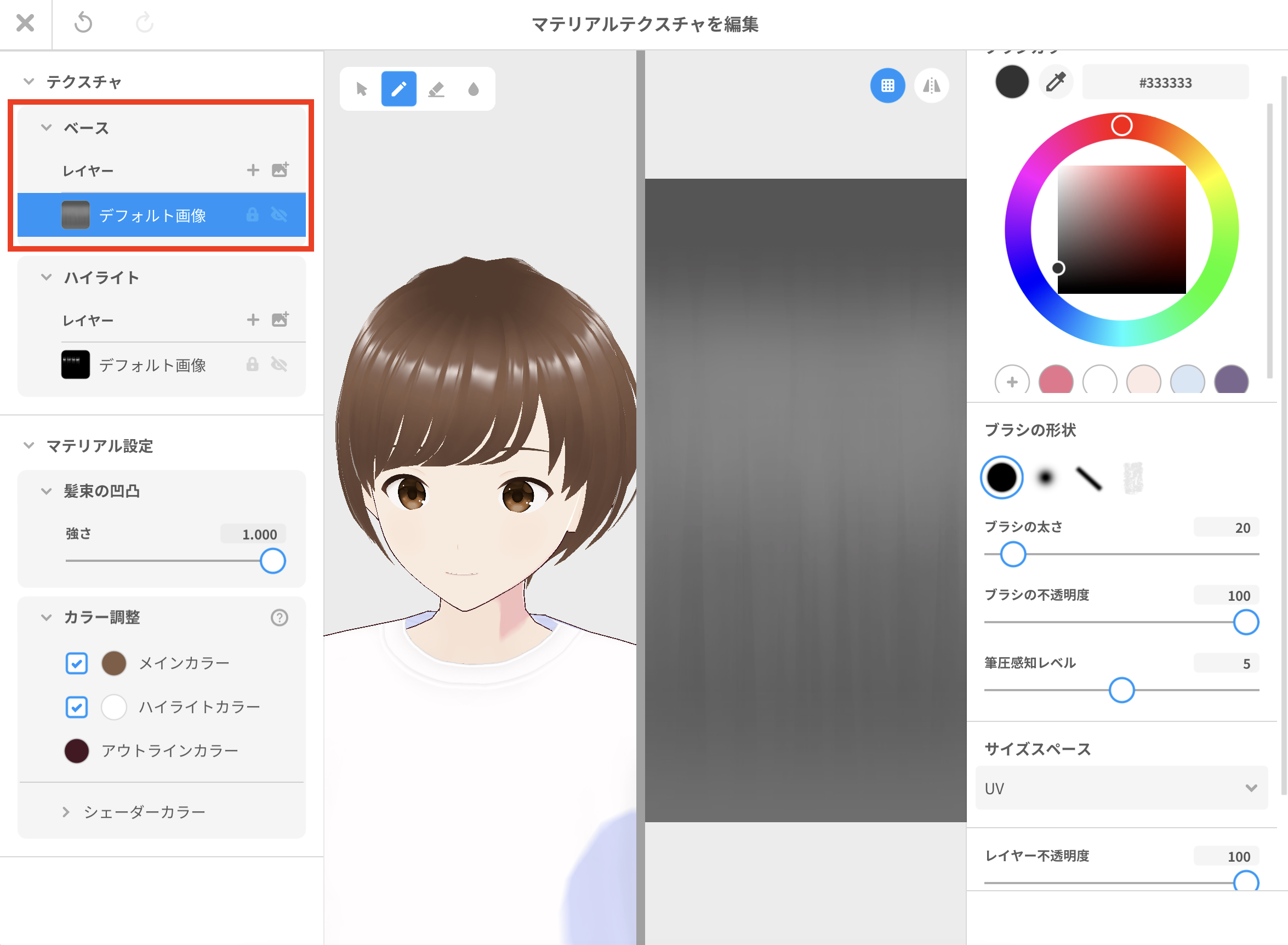Click the ブラシの太さ value field 20
The height and width of the screenshot is (945, 1288).
[x=1226, y=527]
